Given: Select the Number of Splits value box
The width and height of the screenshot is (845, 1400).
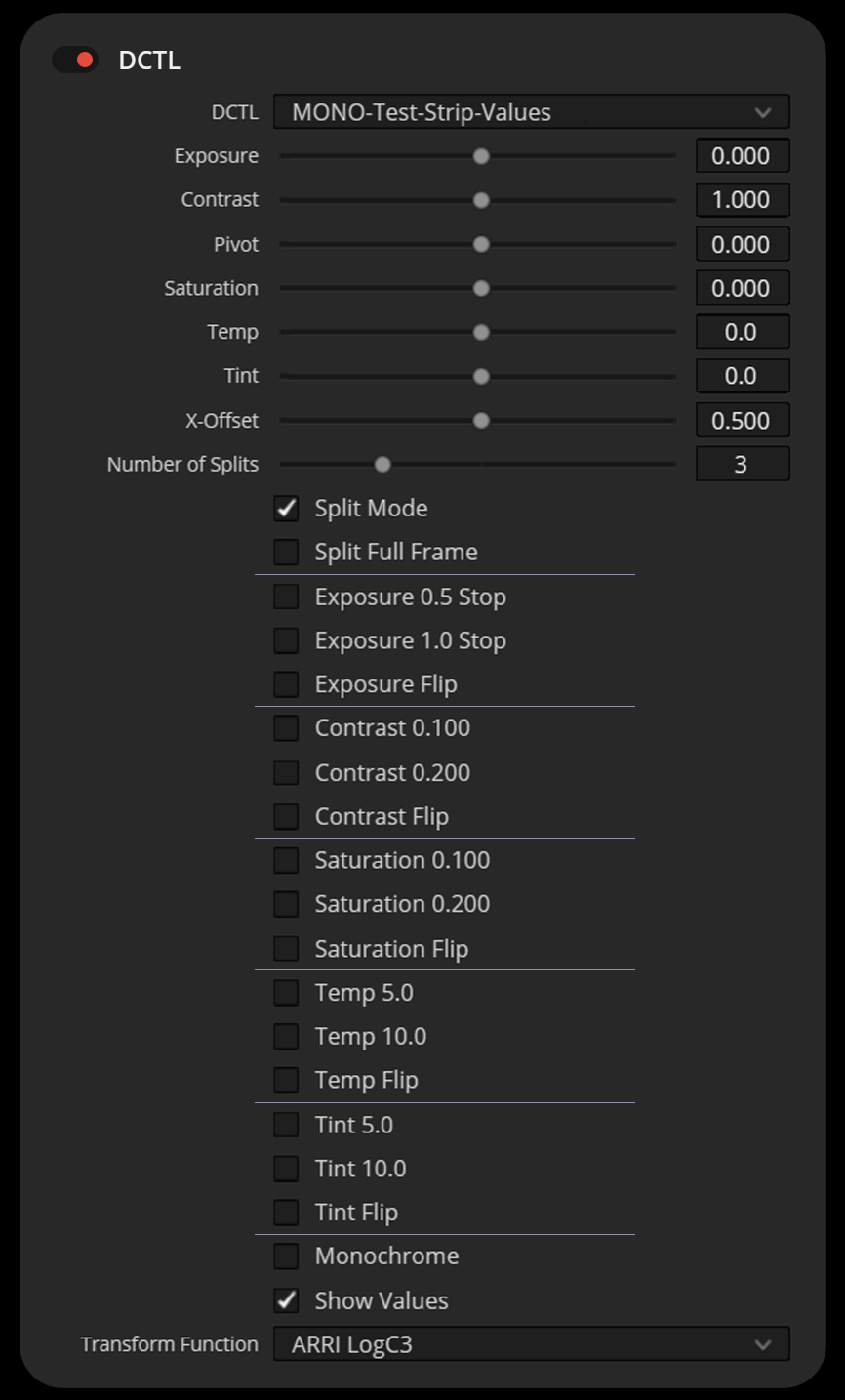Looking at the screenshot, I should click(x=742, y=465).
